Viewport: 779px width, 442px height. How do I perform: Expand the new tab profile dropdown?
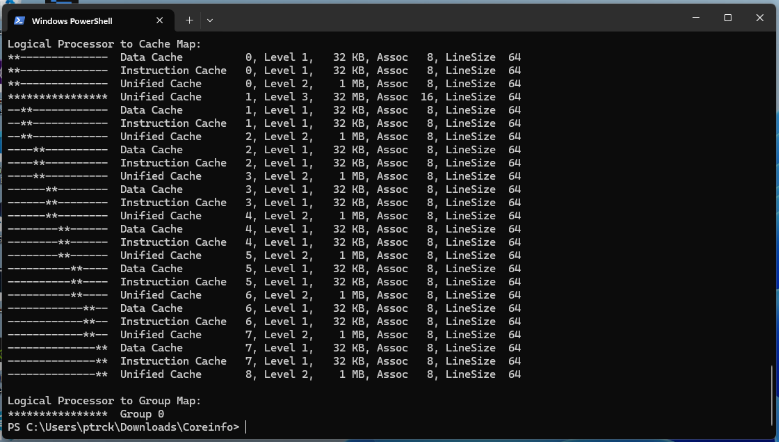(x=209, y=20)
